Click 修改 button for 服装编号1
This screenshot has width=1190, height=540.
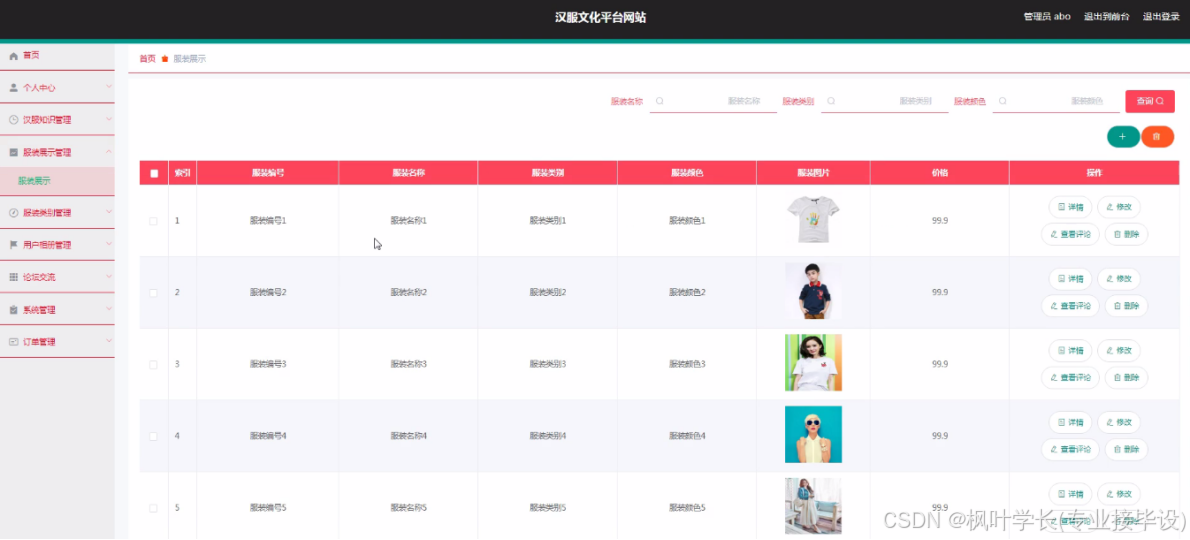coord(1119,207)
